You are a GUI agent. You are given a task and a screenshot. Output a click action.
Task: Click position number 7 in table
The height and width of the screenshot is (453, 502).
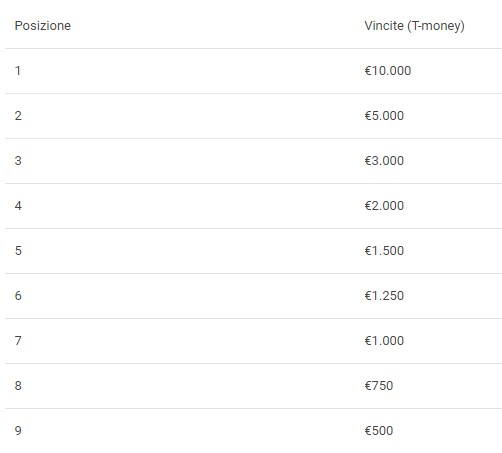[18, 341]
